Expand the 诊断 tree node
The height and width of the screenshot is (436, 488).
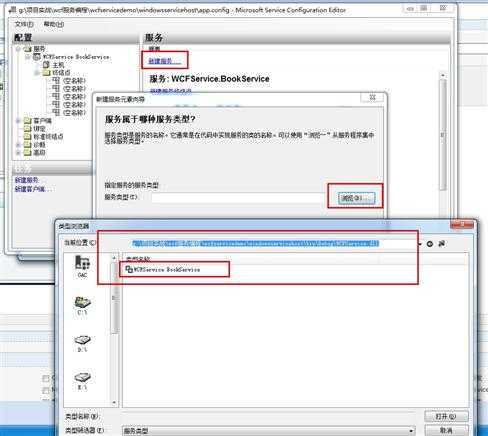pyautogui.click(x=19, y=144)
